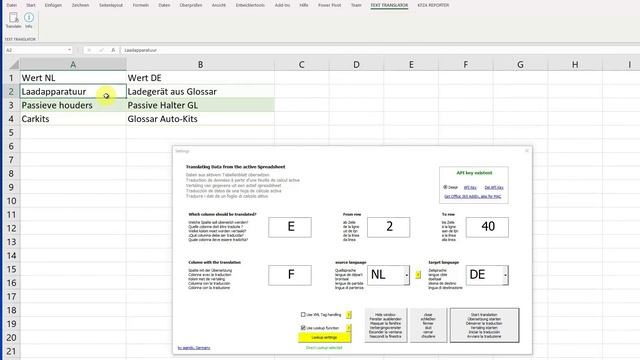
Task: Select cell A3 'Passieve houders'
Action: 73,105
